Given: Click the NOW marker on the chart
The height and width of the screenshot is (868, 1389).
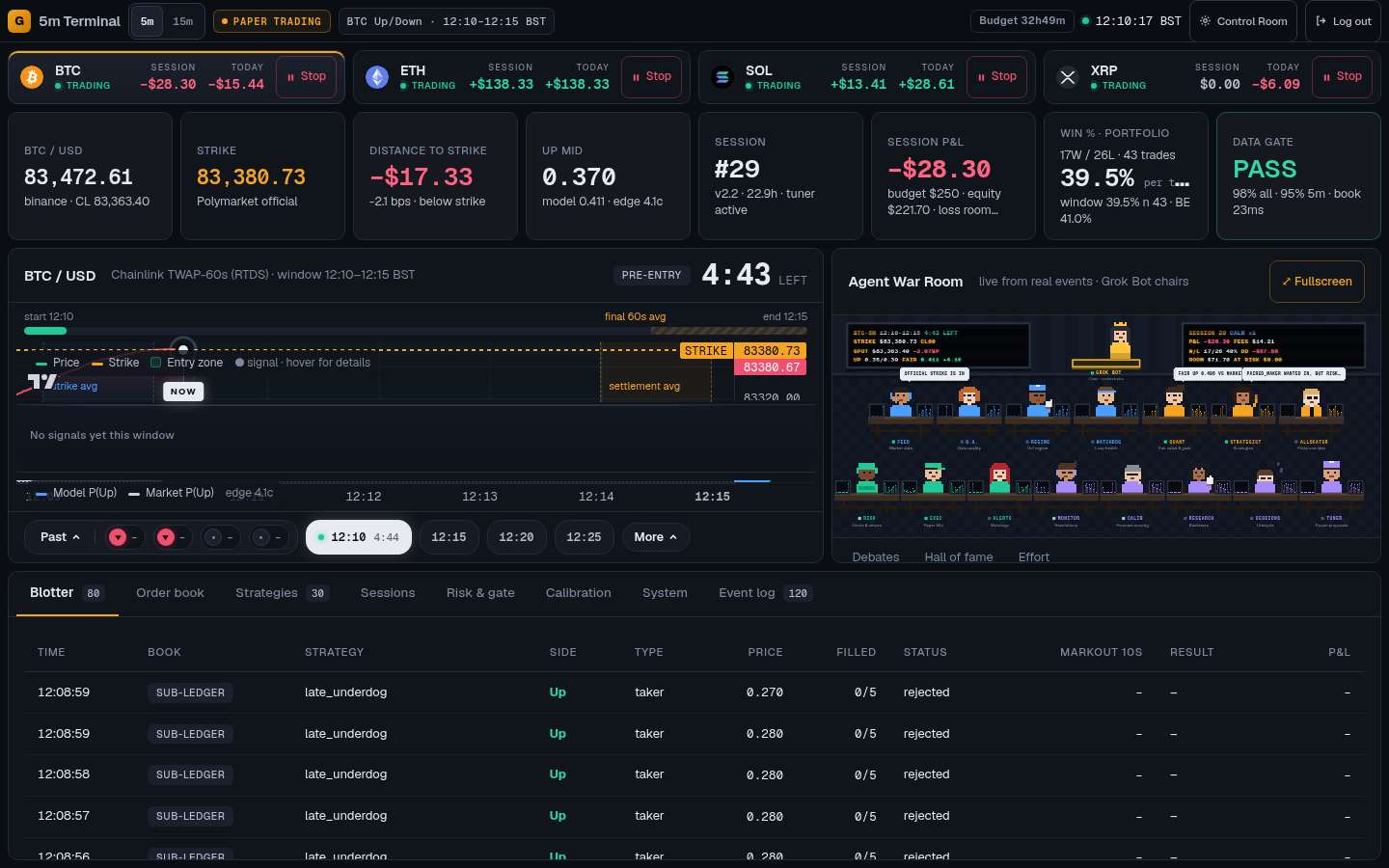Looking at the screenshot, I should point(183,392).
